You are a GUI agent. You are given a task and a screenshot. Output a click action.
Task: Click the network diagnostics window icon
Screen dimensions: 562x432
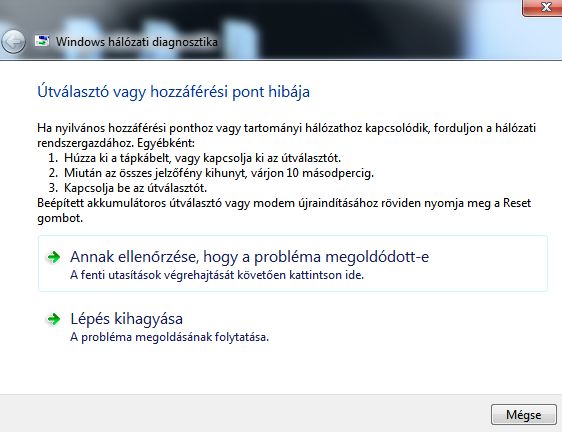[x=42, y=41]
